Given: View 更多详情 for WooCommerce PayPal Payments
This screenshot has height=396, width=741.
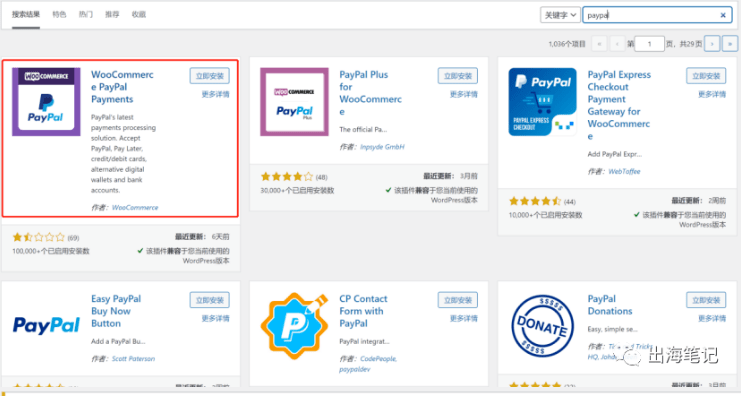Looking at the screenshot, I should [215, 94].
